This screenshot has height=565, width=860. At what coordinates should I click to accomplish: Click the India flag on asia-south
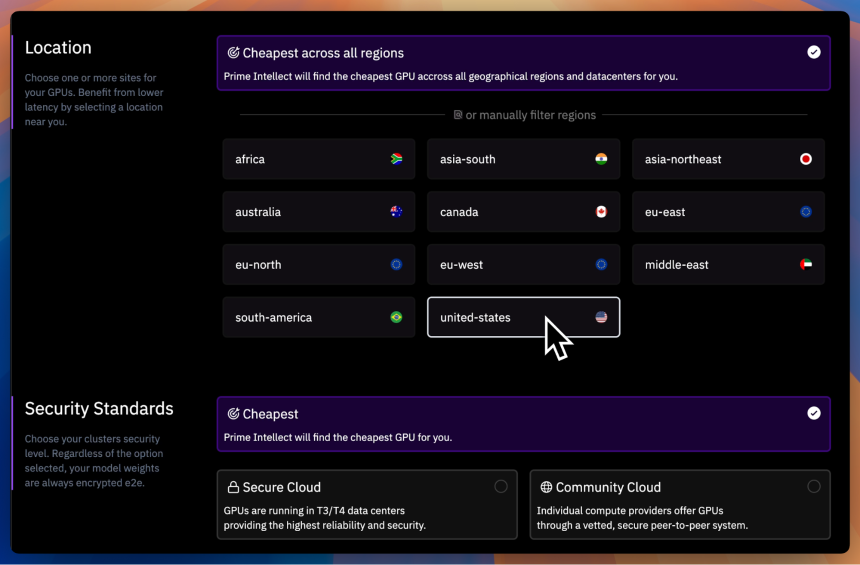pyautogui.click(x=601, y=159)
